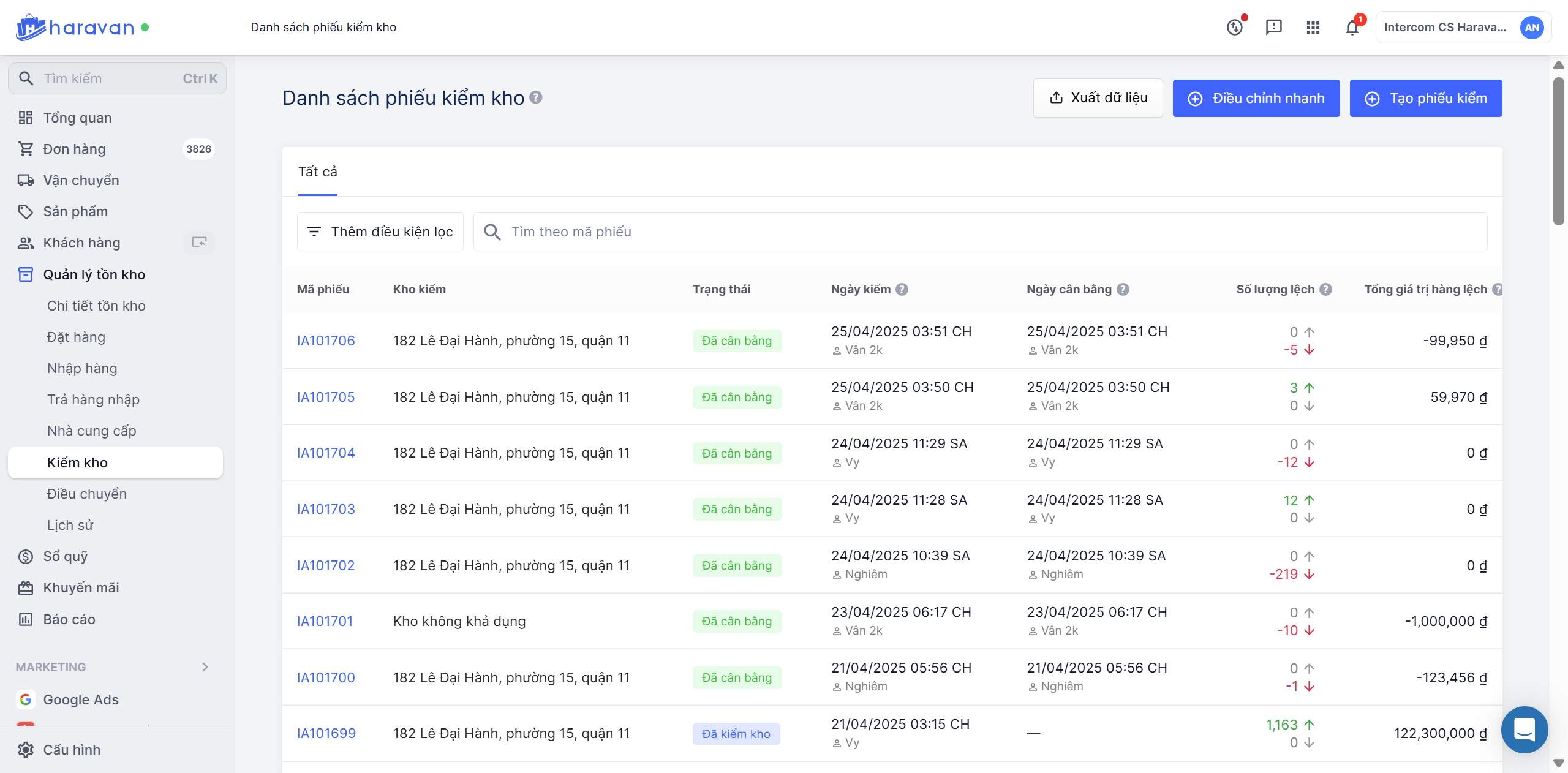Image resolution: width=1568 pixels, height=773 pixels.
Task: Click the notification bell icon
Action: tap(1352, 28)
